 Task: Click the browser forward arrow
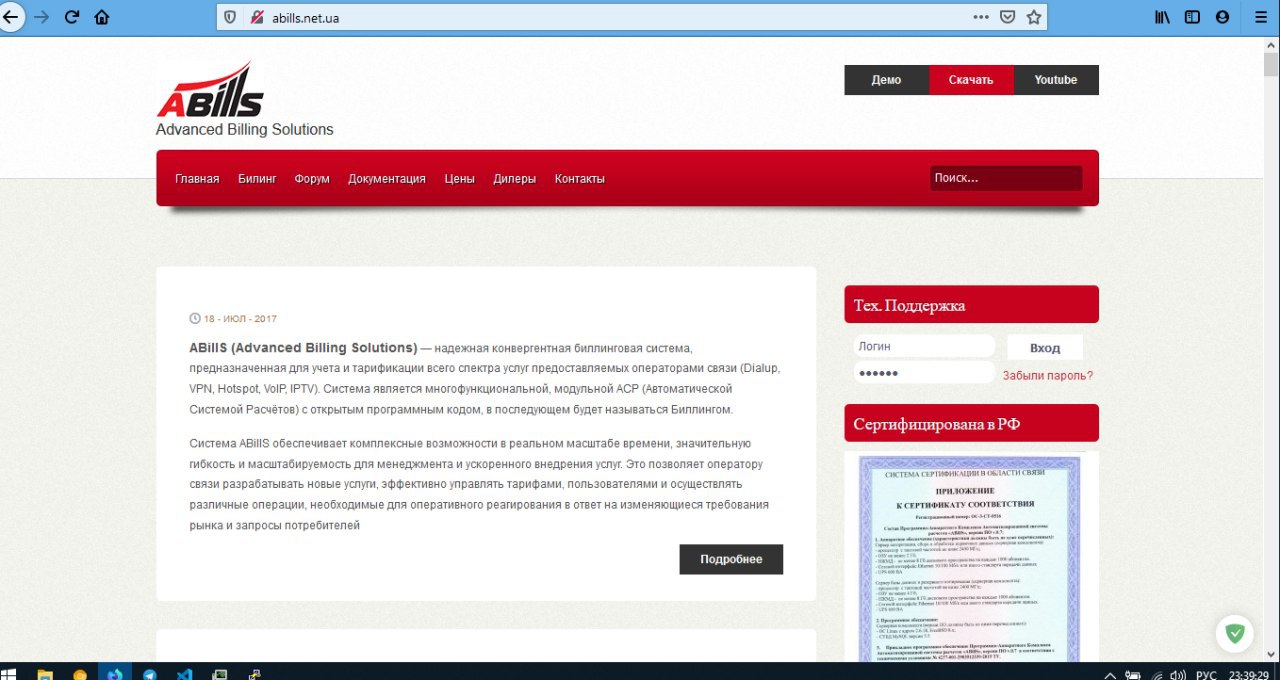(x=41, y=17)
